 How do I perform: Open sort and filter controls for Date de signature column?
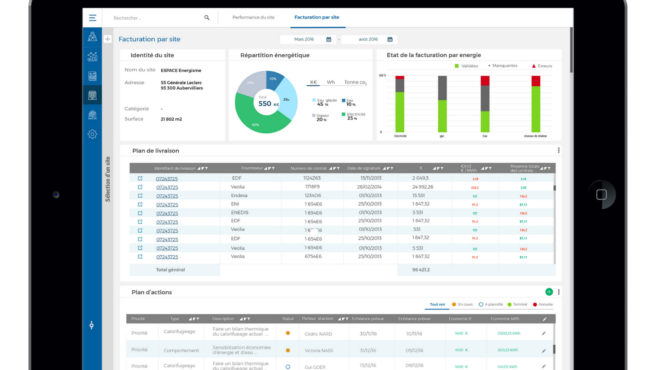[388, 168]
